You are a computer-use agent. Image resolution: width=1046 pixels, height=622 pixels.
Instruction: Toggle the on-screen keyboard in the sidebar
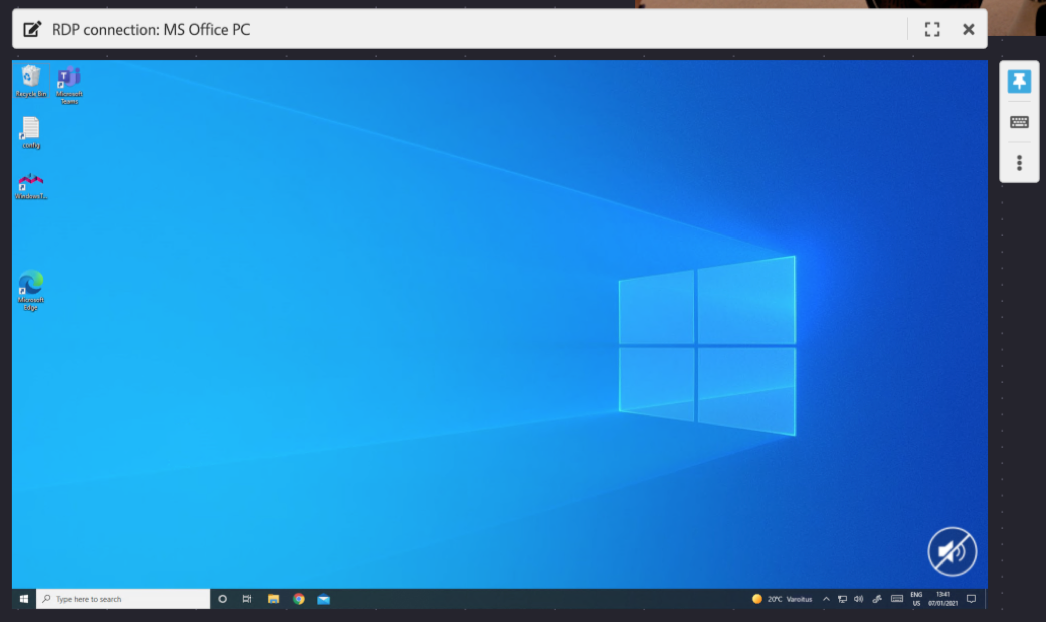tap(1019, 121)
